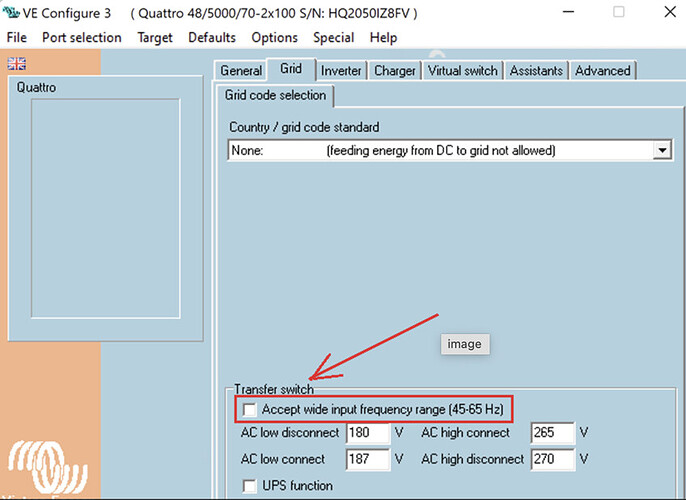The width and height of the screenshot is (686, 500).
Task: Select the Grid code selection sub-tab
Action: (275, 95)
